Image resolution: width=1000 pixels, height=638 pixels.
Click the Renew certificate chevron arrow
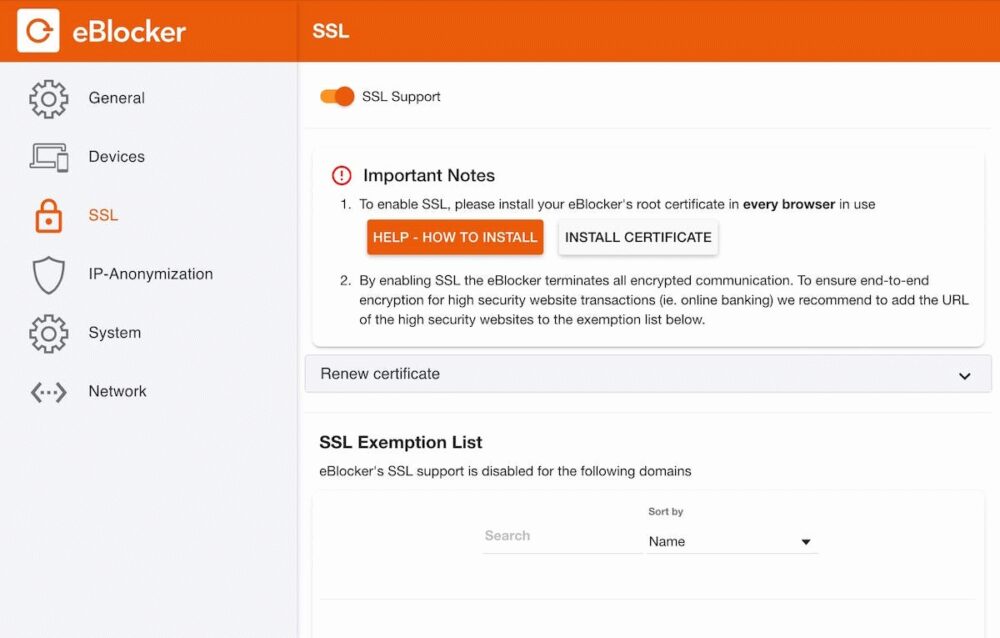[964, 376]
